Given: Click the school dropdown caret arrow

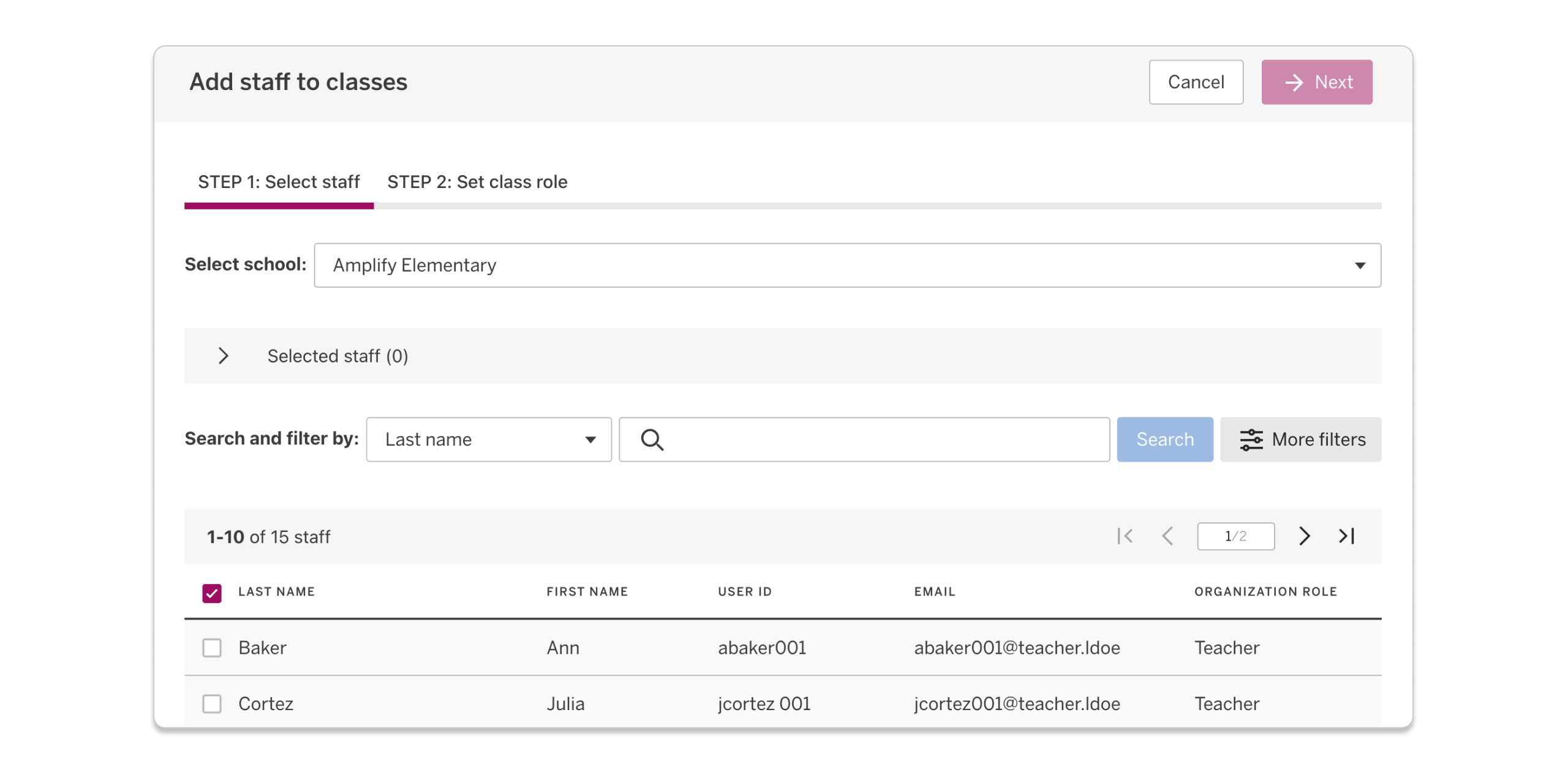Looking at the screenshot, I should [1360, 266].
